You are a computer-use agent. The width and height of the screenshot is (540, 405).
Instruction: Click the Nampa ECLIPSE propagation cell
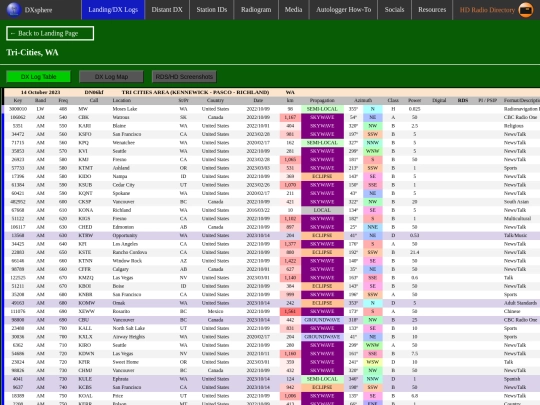tap(322, 176)
